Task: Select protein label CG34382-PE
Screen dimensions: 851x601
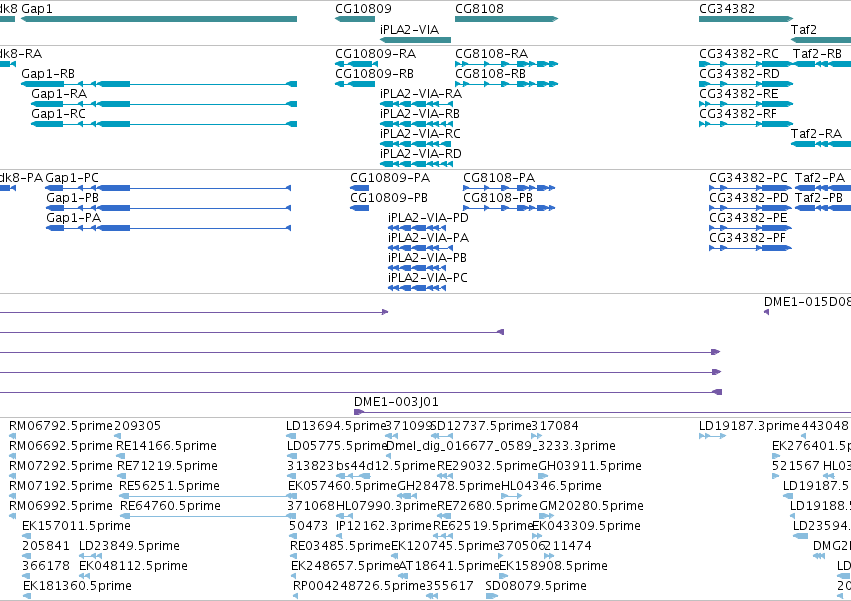Action: point(748,218)
